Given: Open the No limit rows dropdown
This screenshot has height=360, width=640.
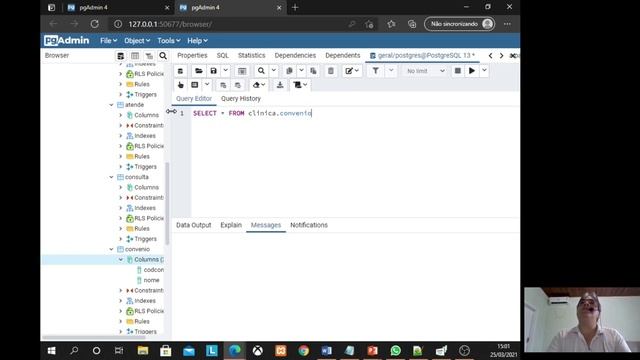Looking at the screenshot, I should tap(425, 71).
